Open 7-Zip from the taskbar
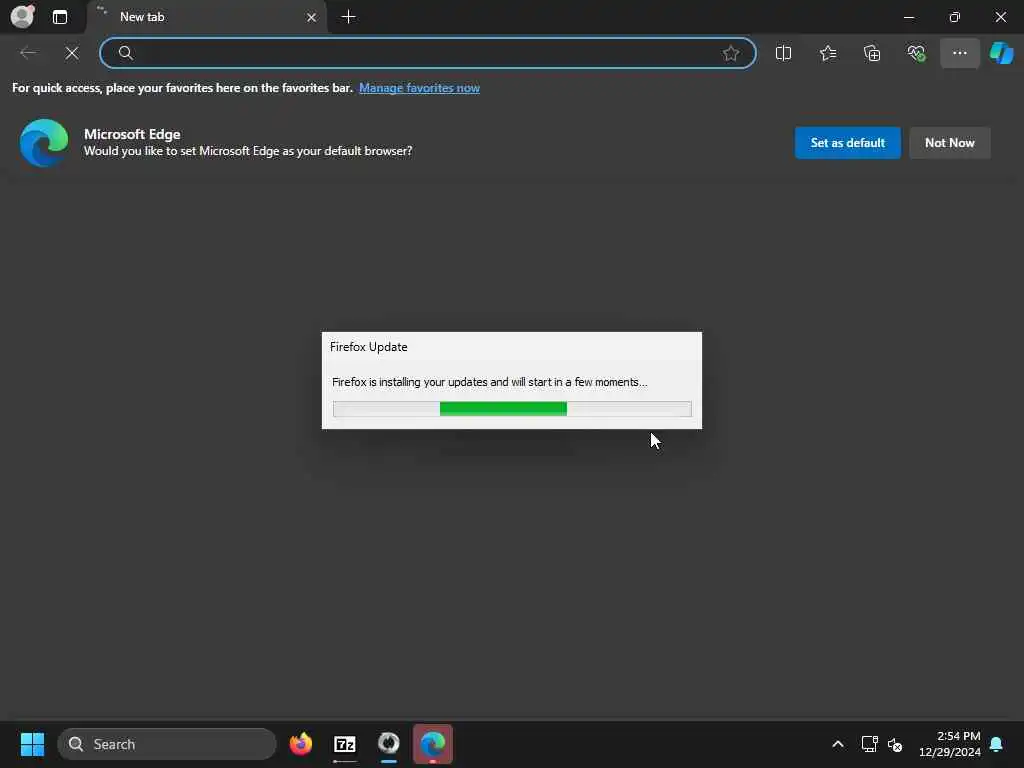The image size is (1024, 768). [x=345, y=744]
